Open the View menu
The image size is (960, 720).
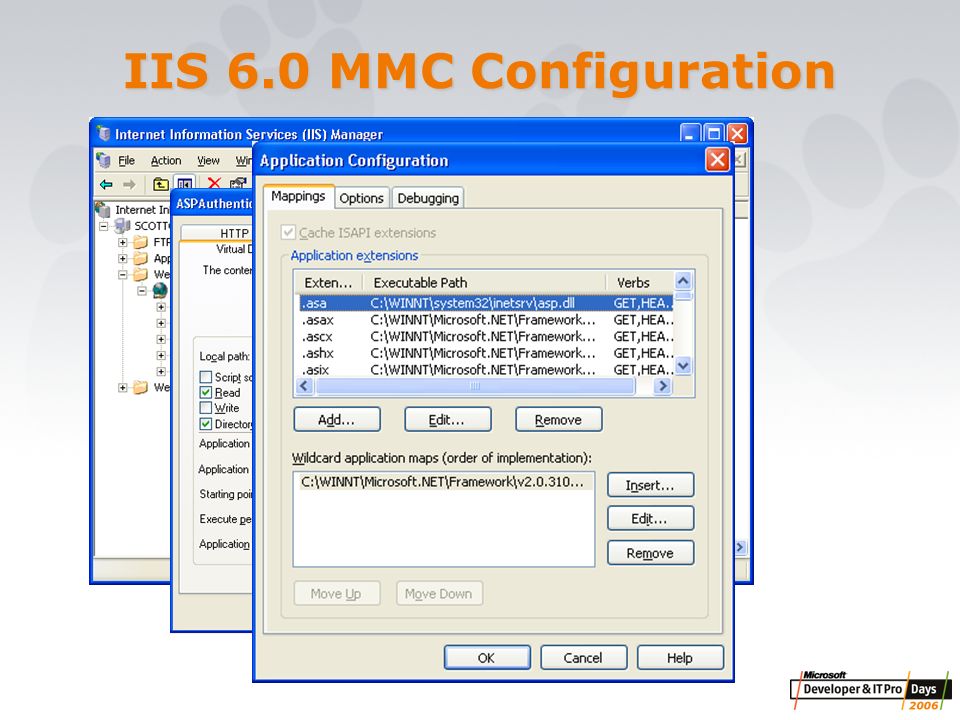[x=208, y=160]
